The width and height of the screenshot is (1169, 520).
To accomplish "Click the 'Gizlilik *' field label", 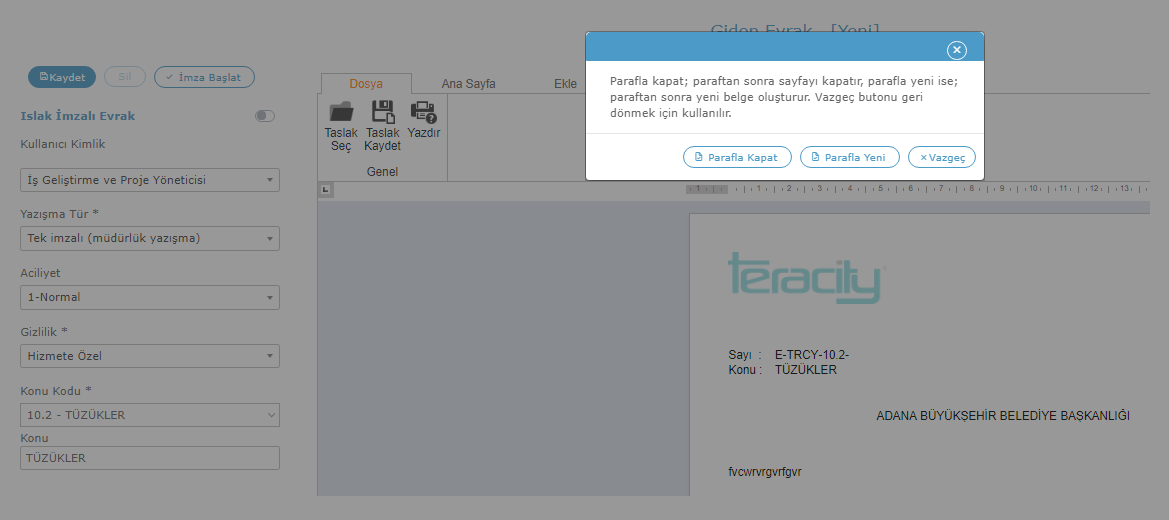I will pyautogui.click(x=44, y=331).
